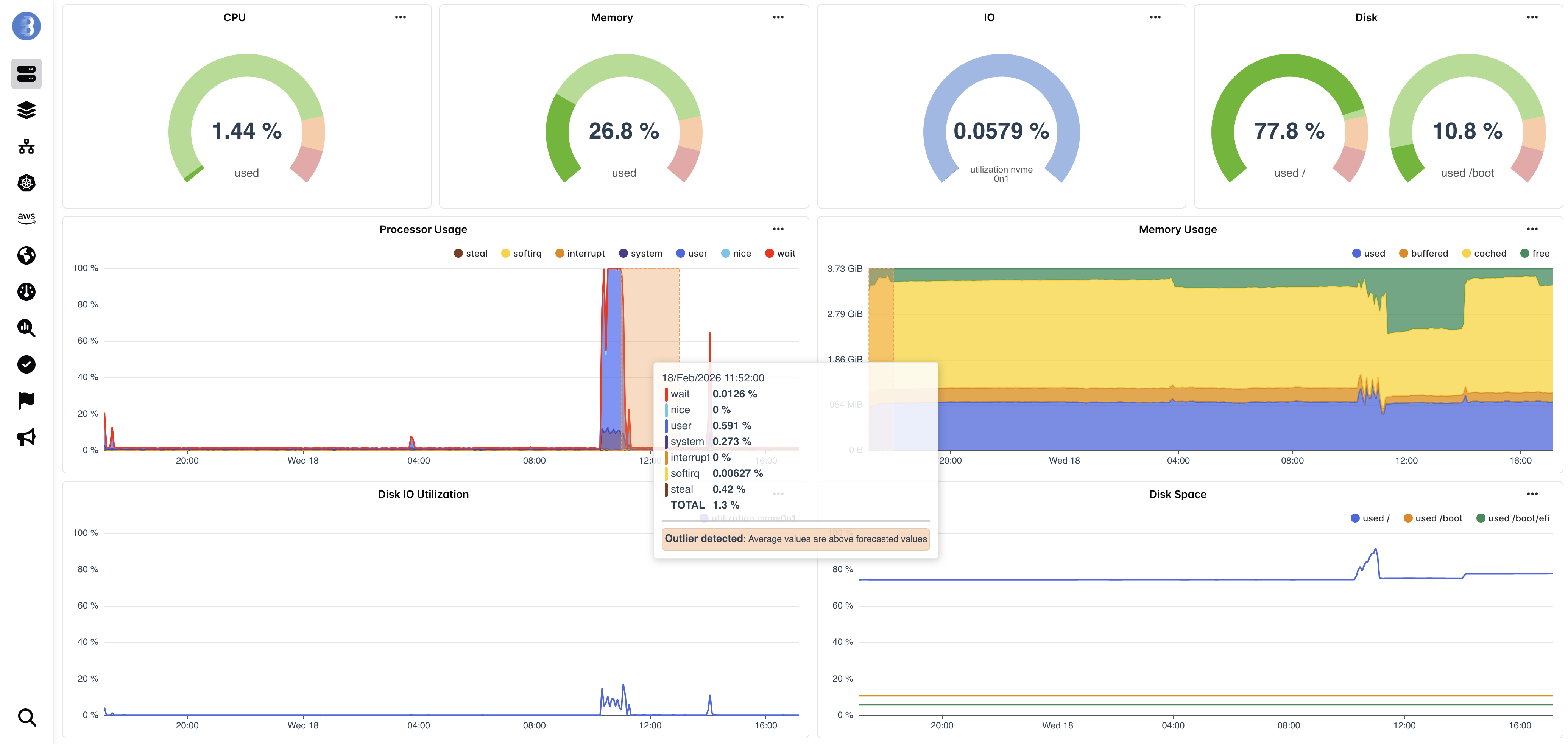Click the Outlier detected notification banner
The width and height of the screenshot is (1568, 744).
pos(796,539)
